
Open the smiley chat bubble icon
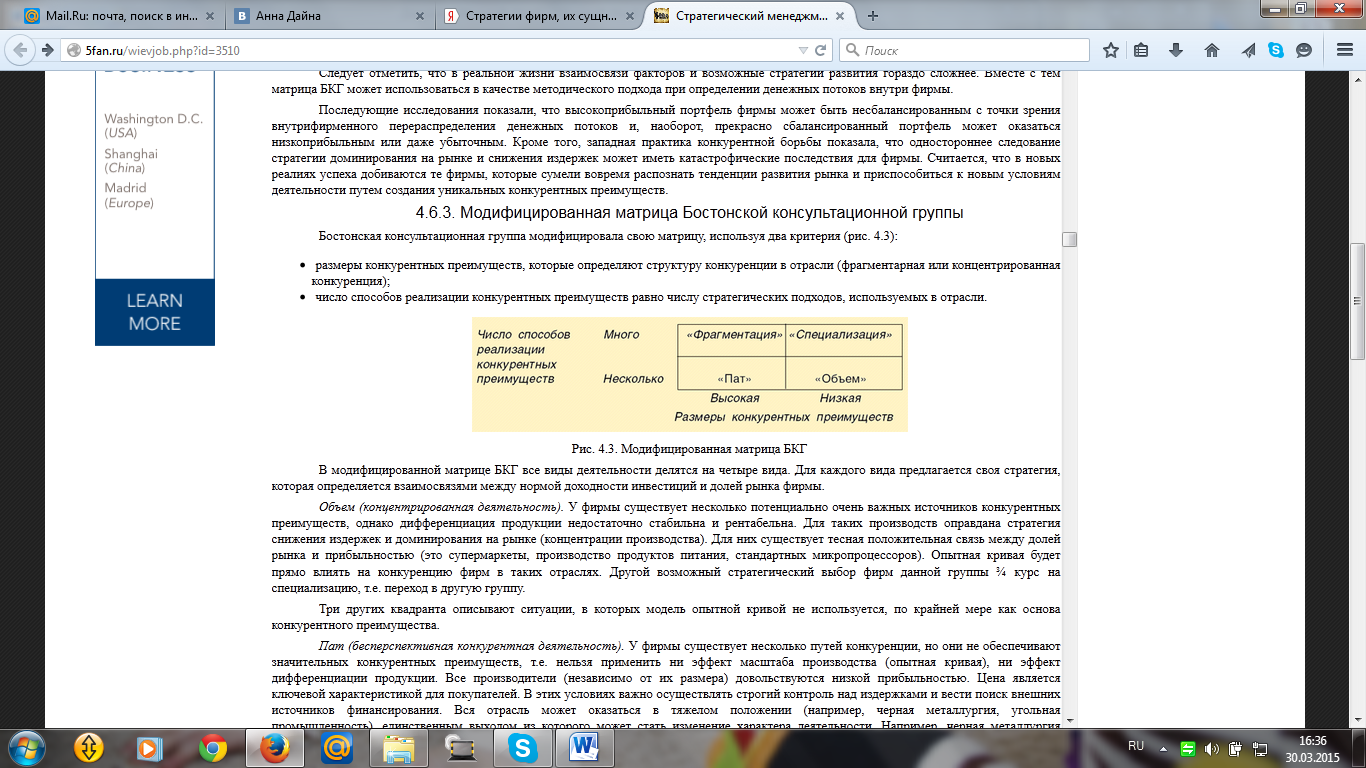pyautogui.click(x=1304, y=50)
